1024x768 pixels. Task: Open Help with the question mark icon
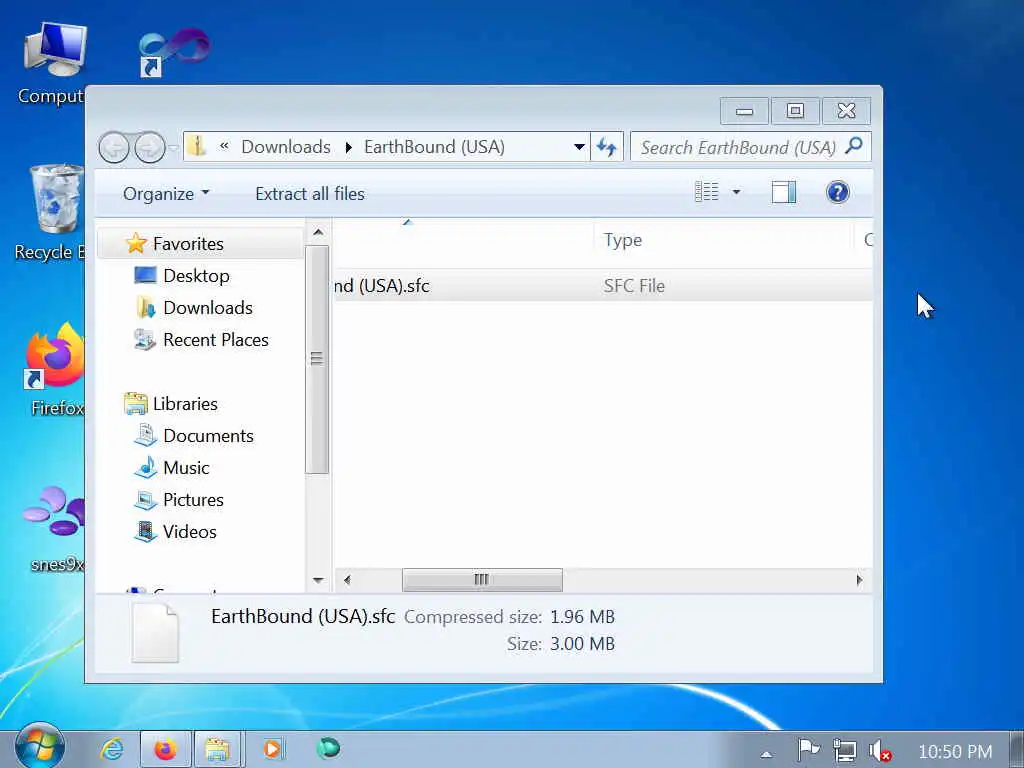(x=837, y=192)
